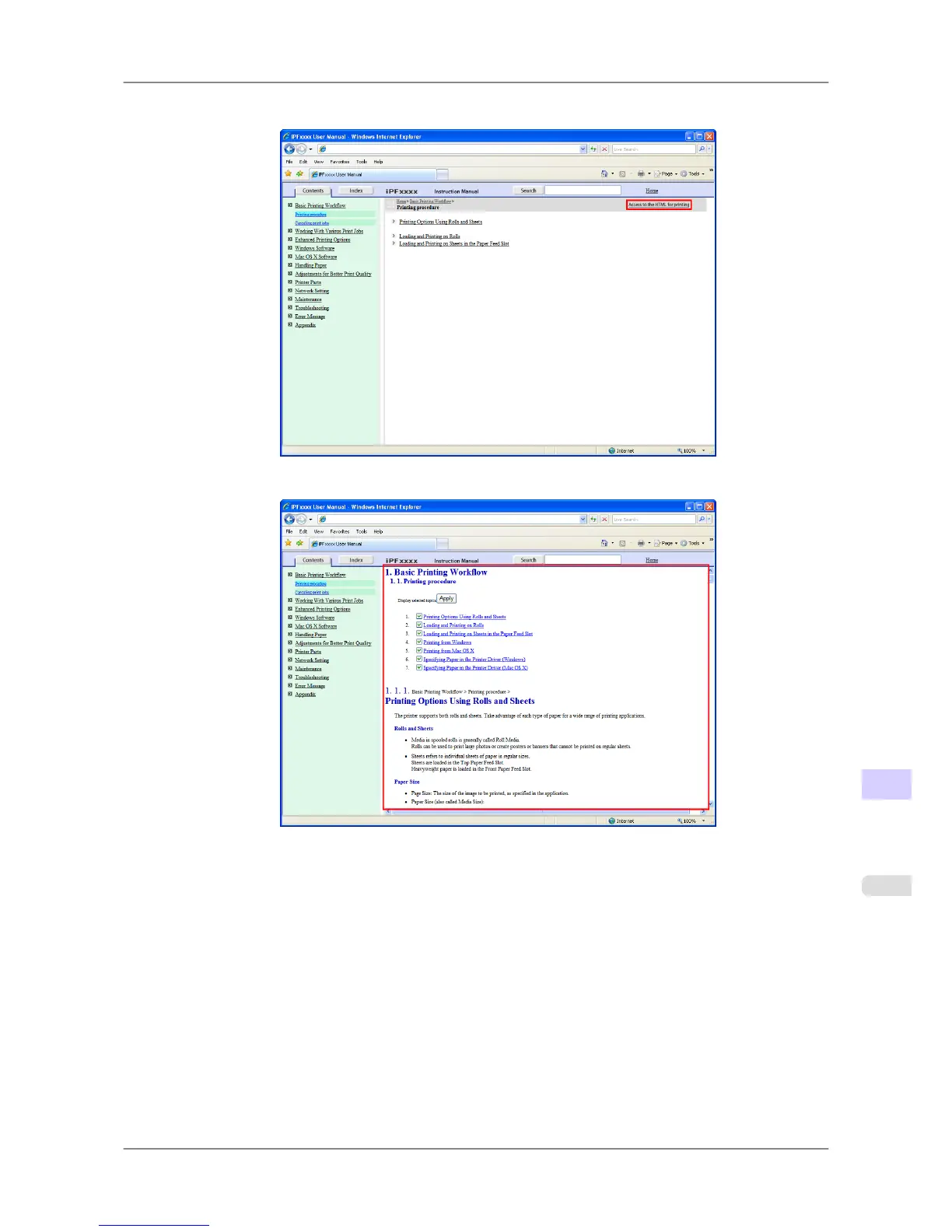Click Add to Favorites icon in lower browser
The width and height of the screenshot is (952, 1232).
tap(299, 544)
